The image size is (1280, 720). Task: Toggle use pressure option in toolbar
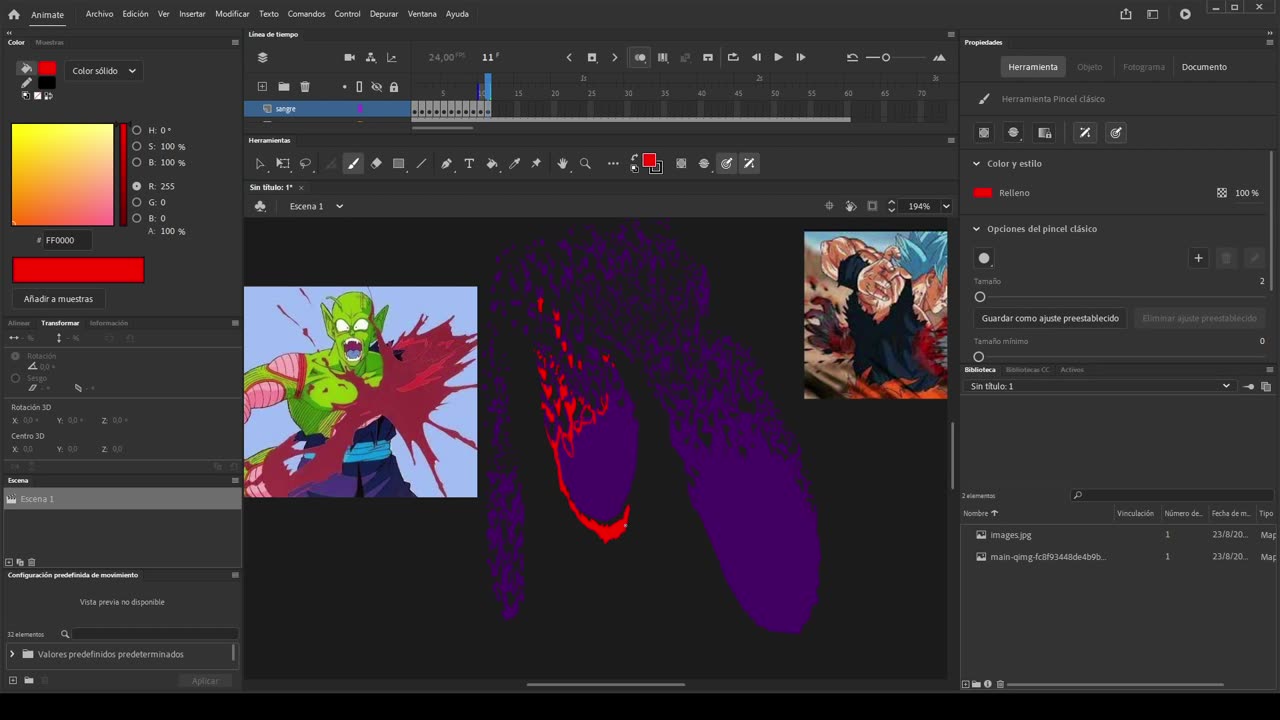[x=727, y=163]
